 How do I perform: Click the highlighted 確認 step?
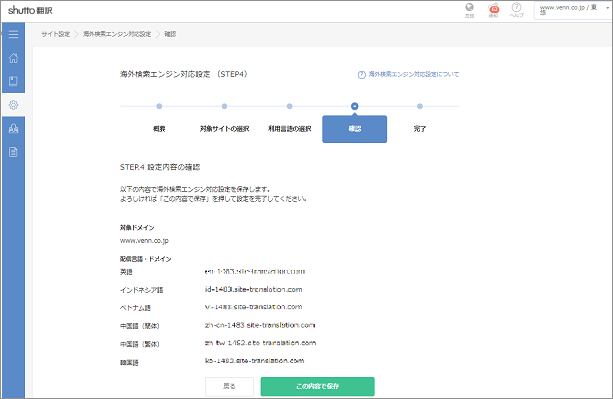pos(355,129)
